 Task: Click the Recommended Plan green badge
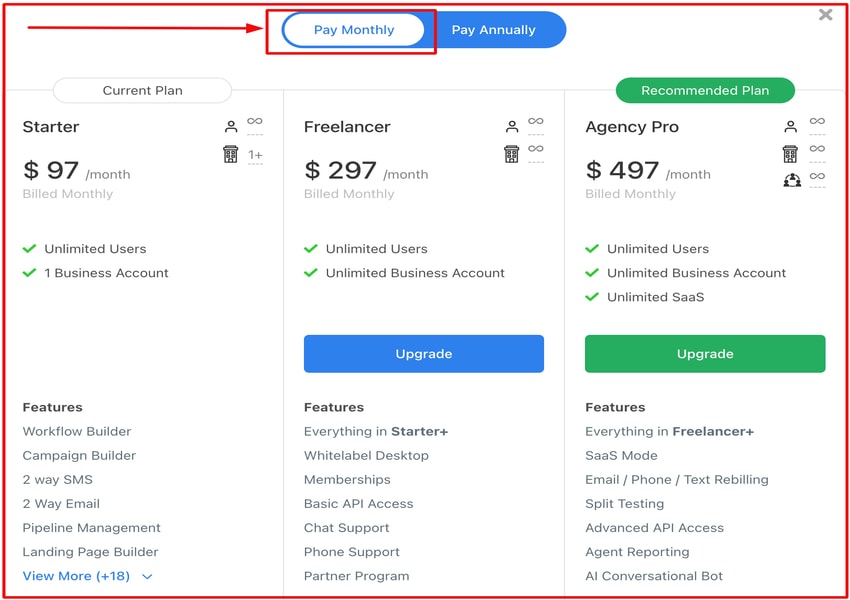click(x=705, y=91)
